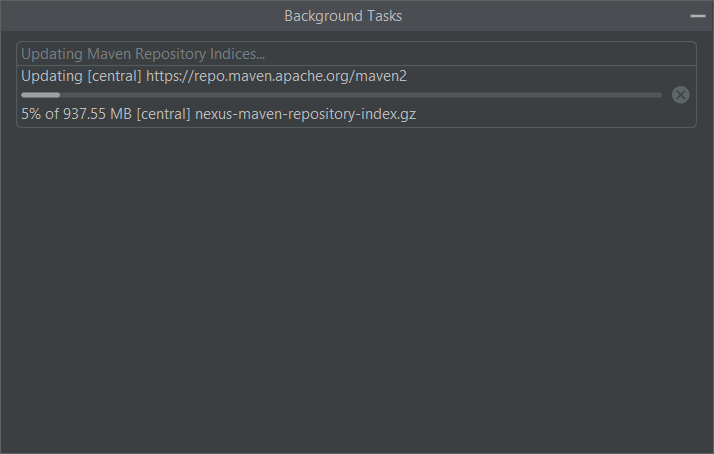This screenshot has width=714, height=454.
Task: Click the Background Tasks title text
Action: (343, 16)
